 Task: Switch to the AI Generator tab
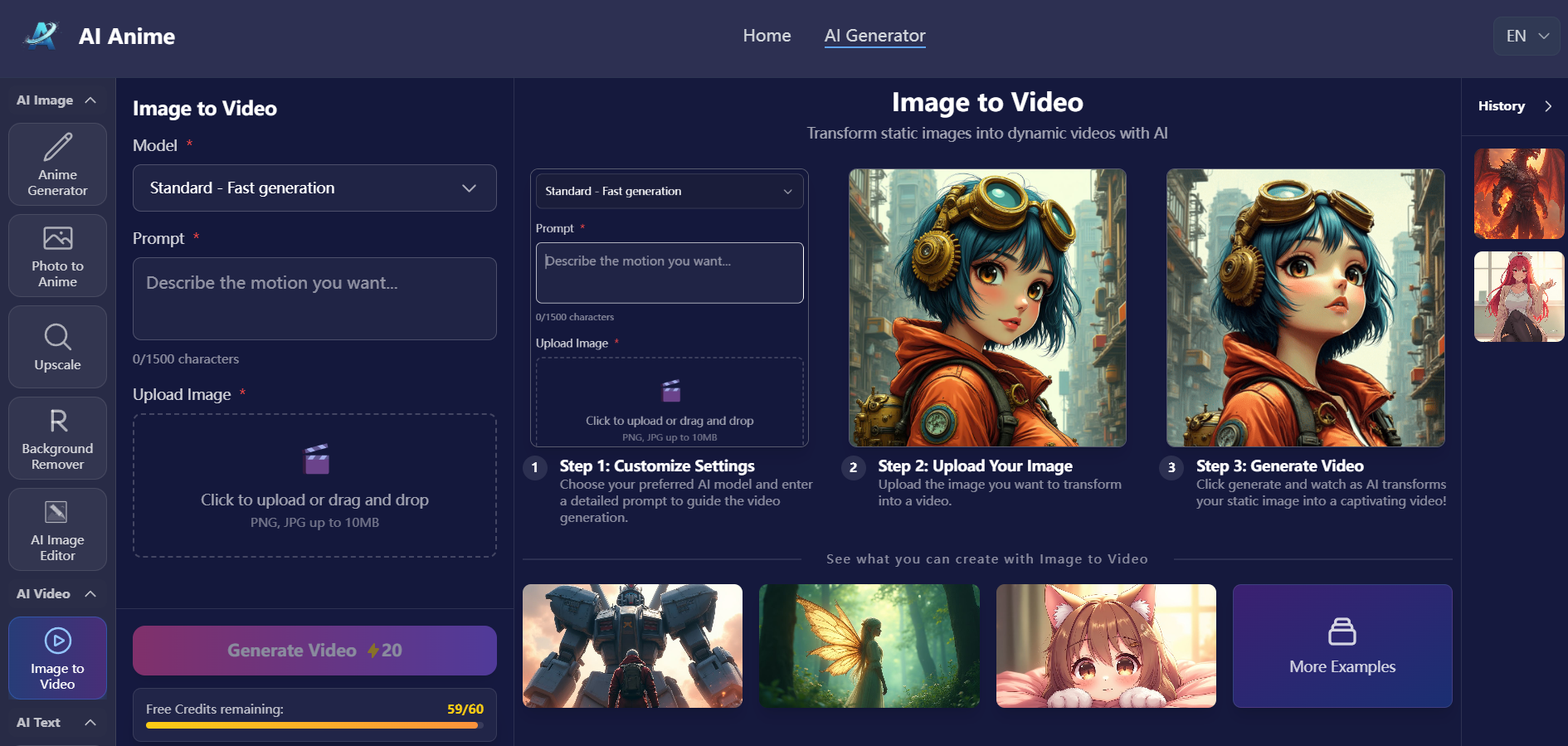(x=874, y=36)
